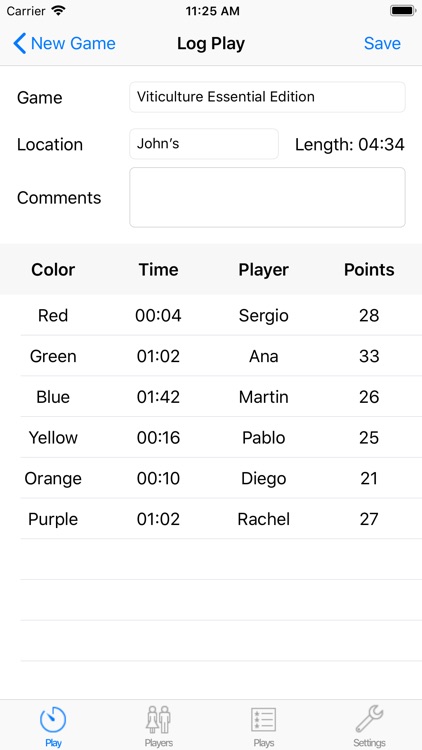Tap the Wi-Fi icon in status bar
Viewport: 422px width, 750px height.
[58, 11]
